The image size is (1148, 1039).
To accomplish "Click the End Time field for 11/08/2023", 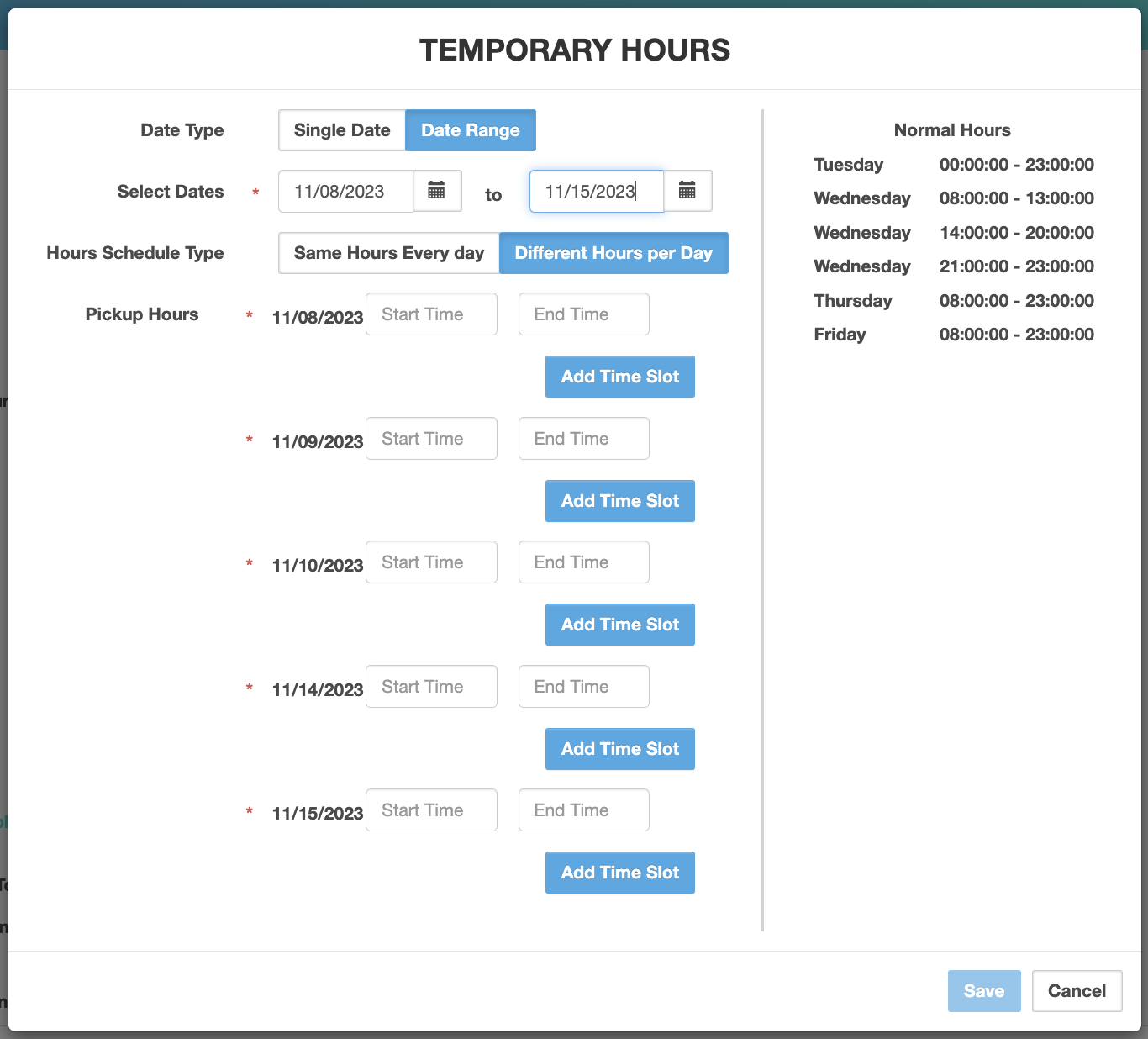I will (584, 314).
